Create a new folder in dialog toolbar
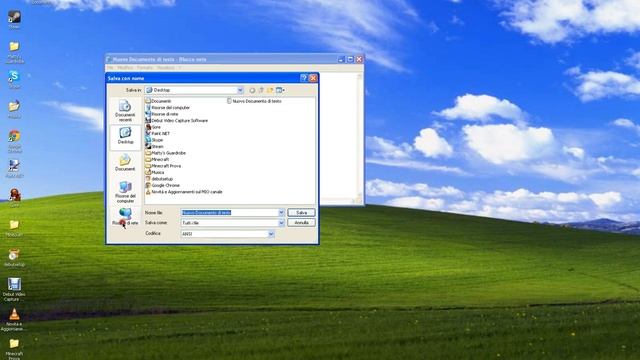 [x=270, y=90]
